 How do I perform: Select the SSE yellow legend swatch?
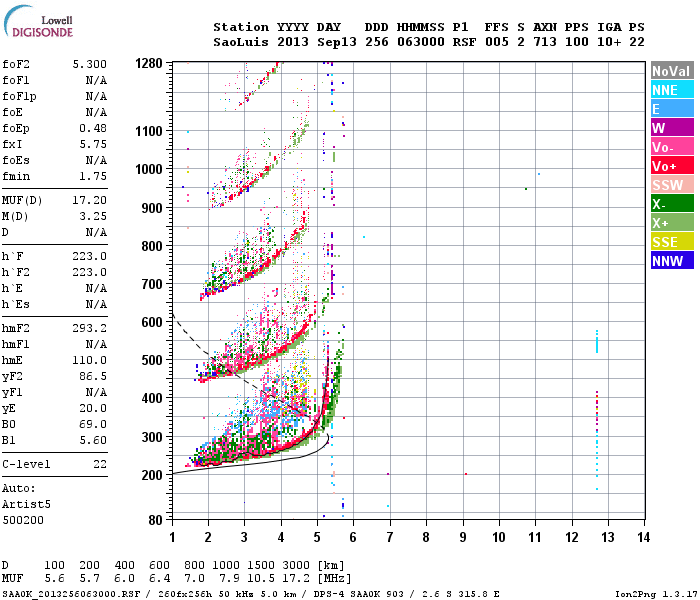click(672, 242)
